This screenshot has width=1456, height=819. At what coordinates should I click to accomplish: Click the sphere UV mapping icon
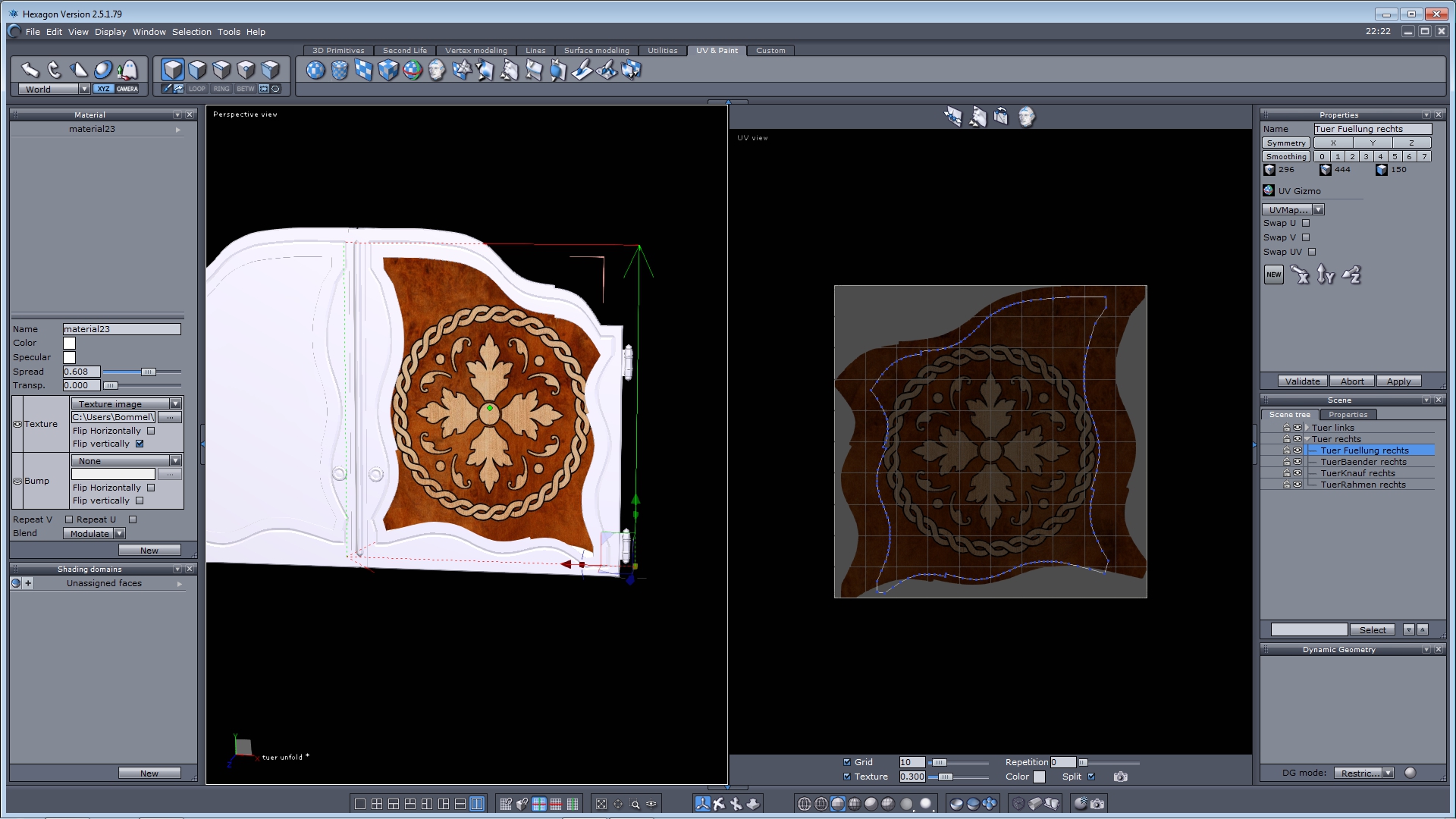[315, 71]
